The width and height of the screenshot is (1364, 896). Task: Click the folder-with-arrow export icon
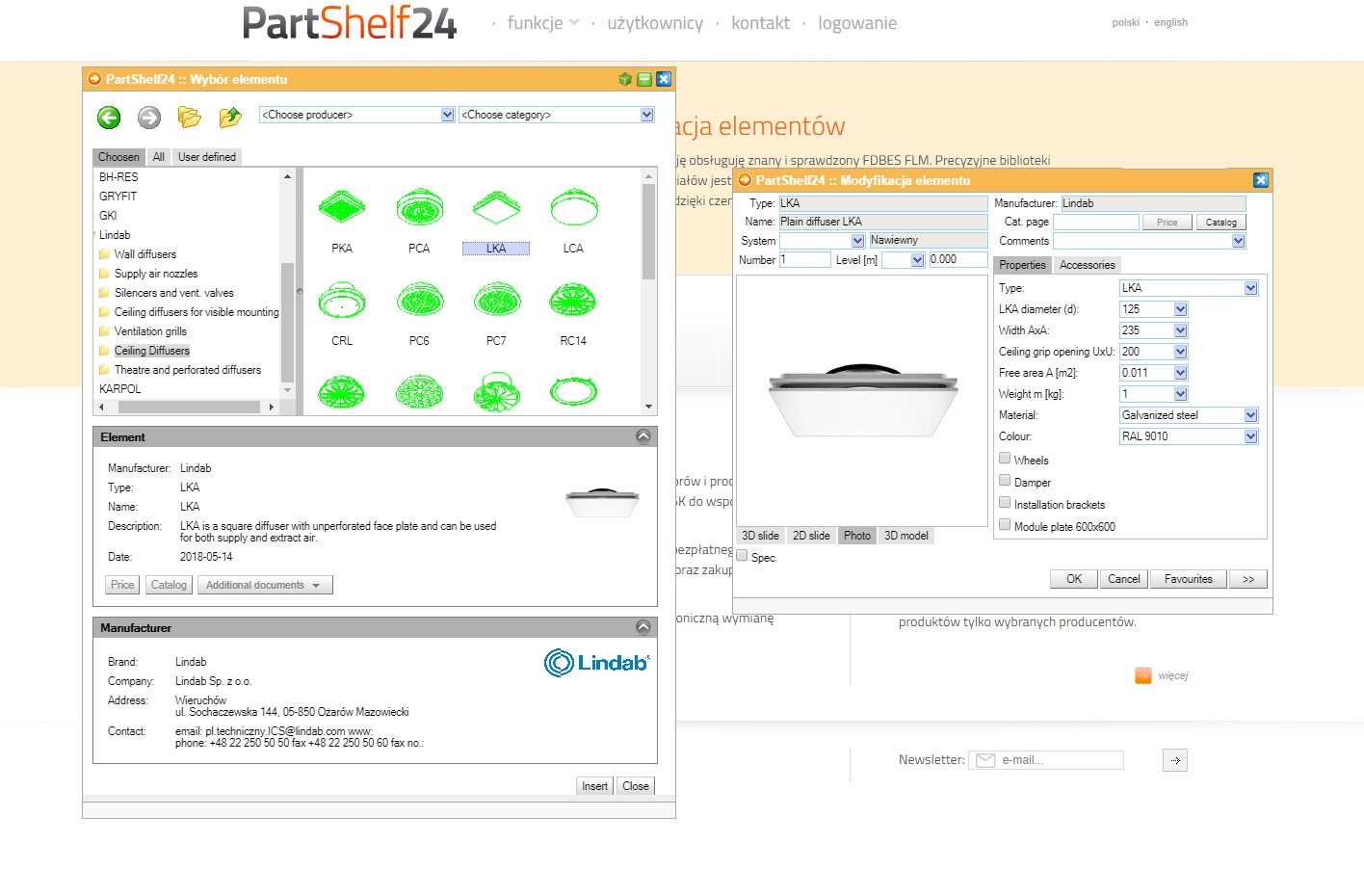click(229, 117)
